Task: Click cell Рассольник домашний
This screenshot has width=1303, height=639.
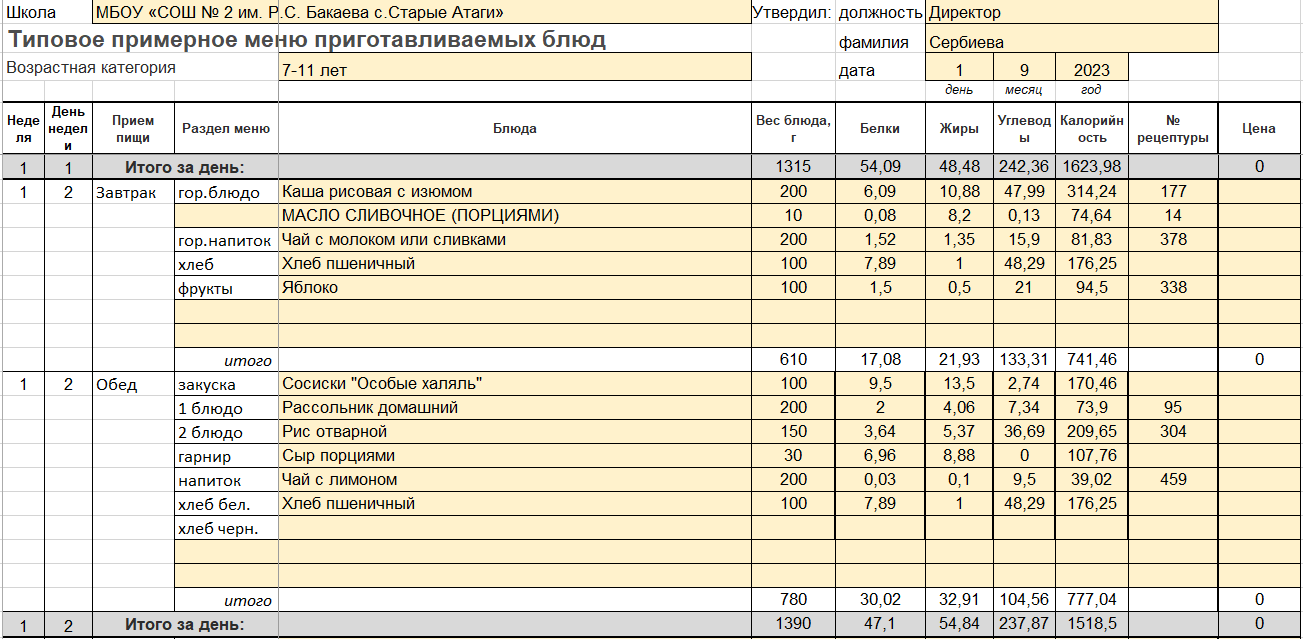Action: 515,408
